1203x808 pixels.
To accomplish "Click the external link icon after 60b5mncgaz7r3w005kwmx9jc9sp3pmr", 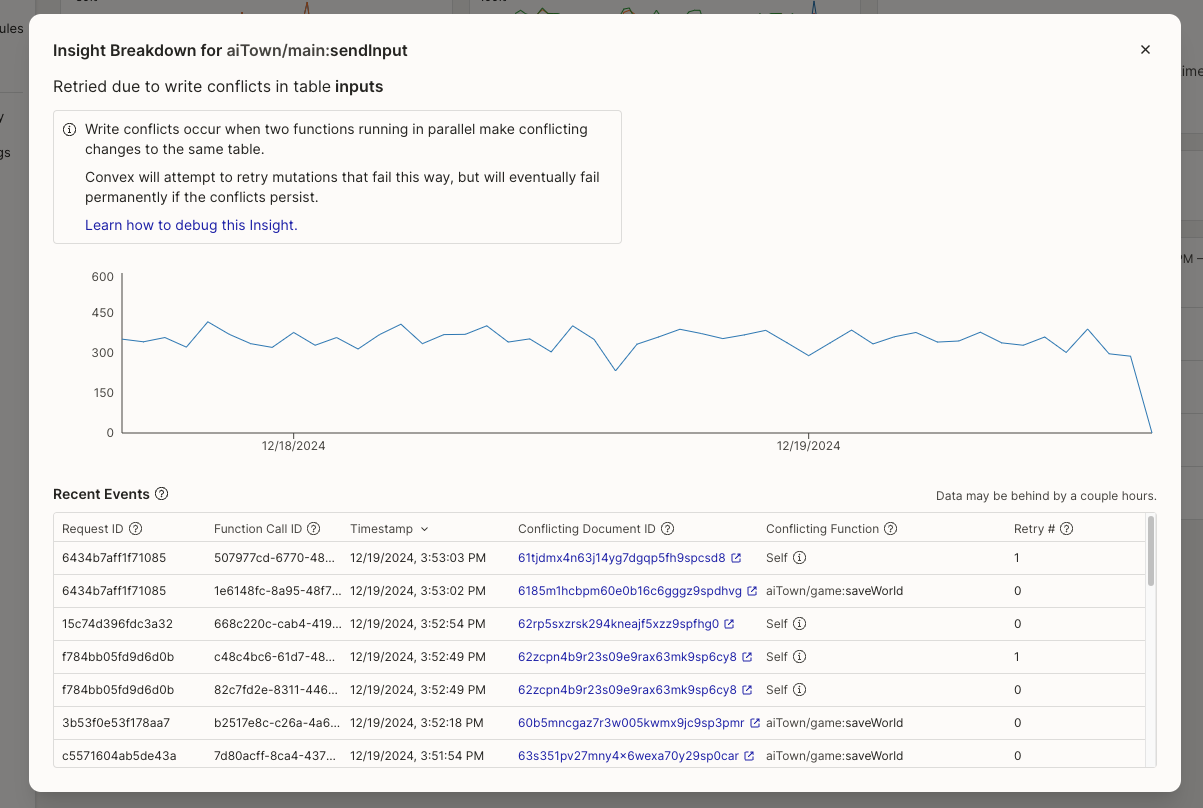I will (x=755, y=723).
